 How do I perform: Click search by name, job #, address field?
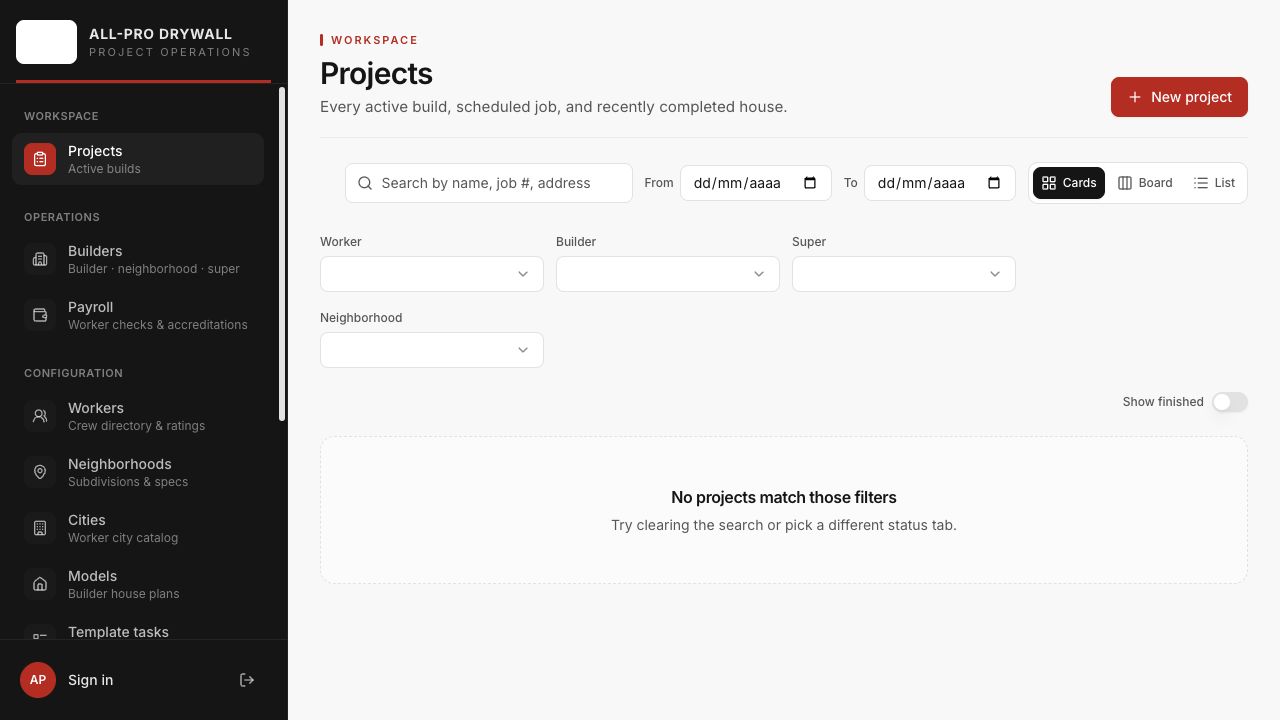point(489,183)
